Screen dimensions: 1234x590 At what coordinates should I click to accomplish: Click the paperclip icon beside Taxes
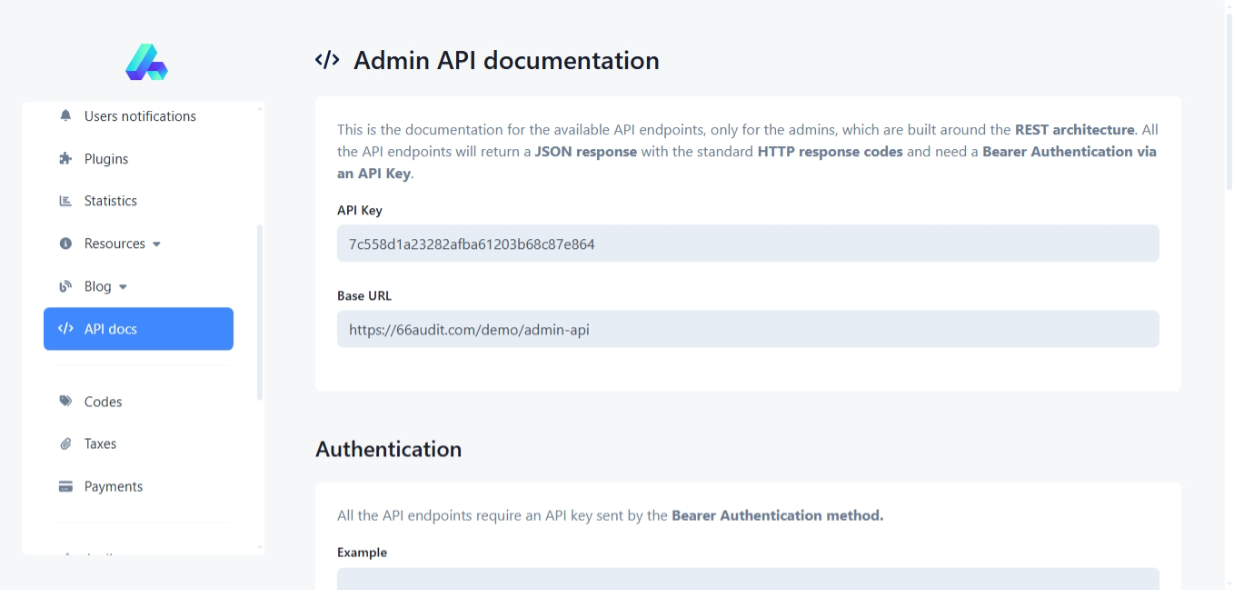click(x=66, y=444)
